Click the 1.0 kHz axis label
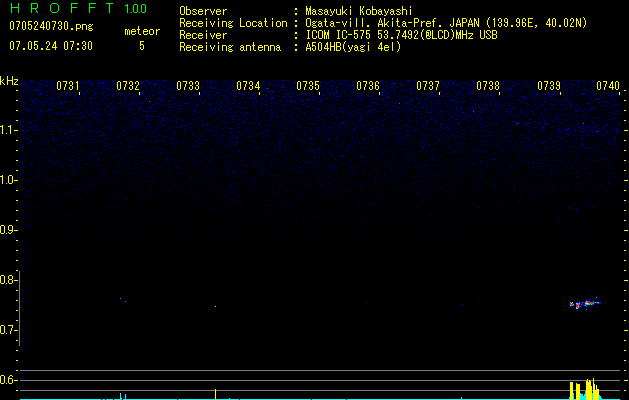 (x=8, y=180)
